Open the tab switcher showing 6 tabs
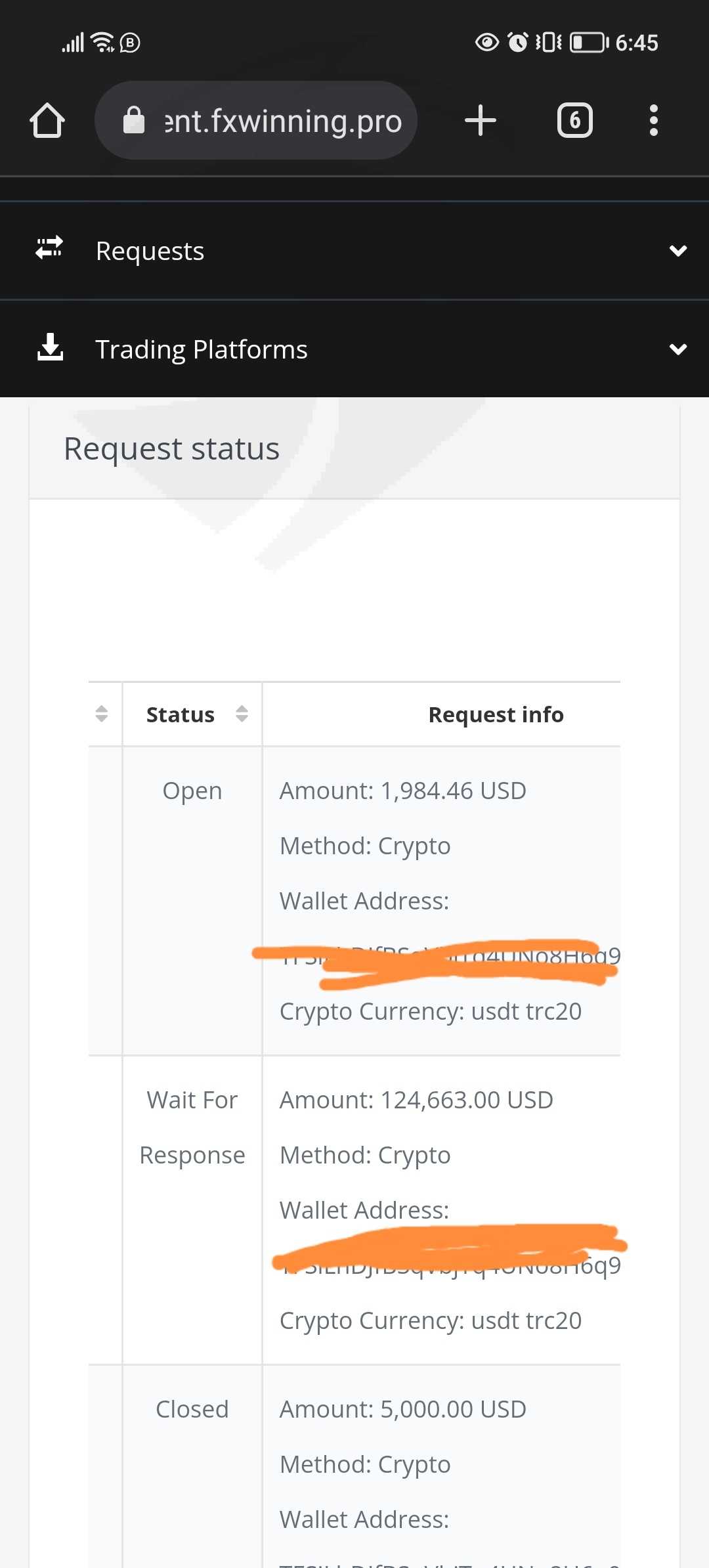Screen dimensions: 709x1568 (x=574, y=121)
